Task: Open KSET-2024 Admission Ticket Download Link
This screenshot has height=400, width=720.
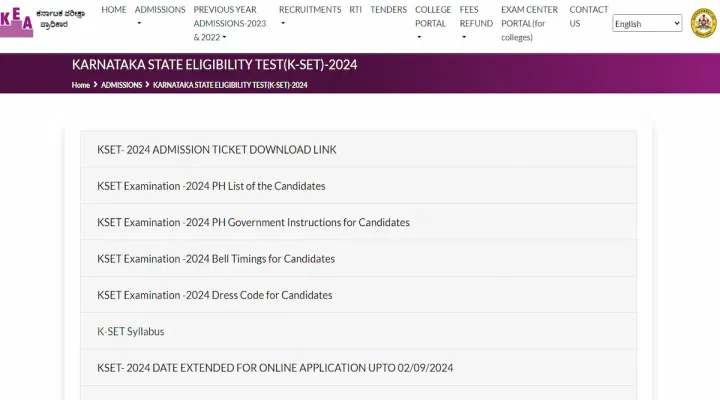Action: 217,150
